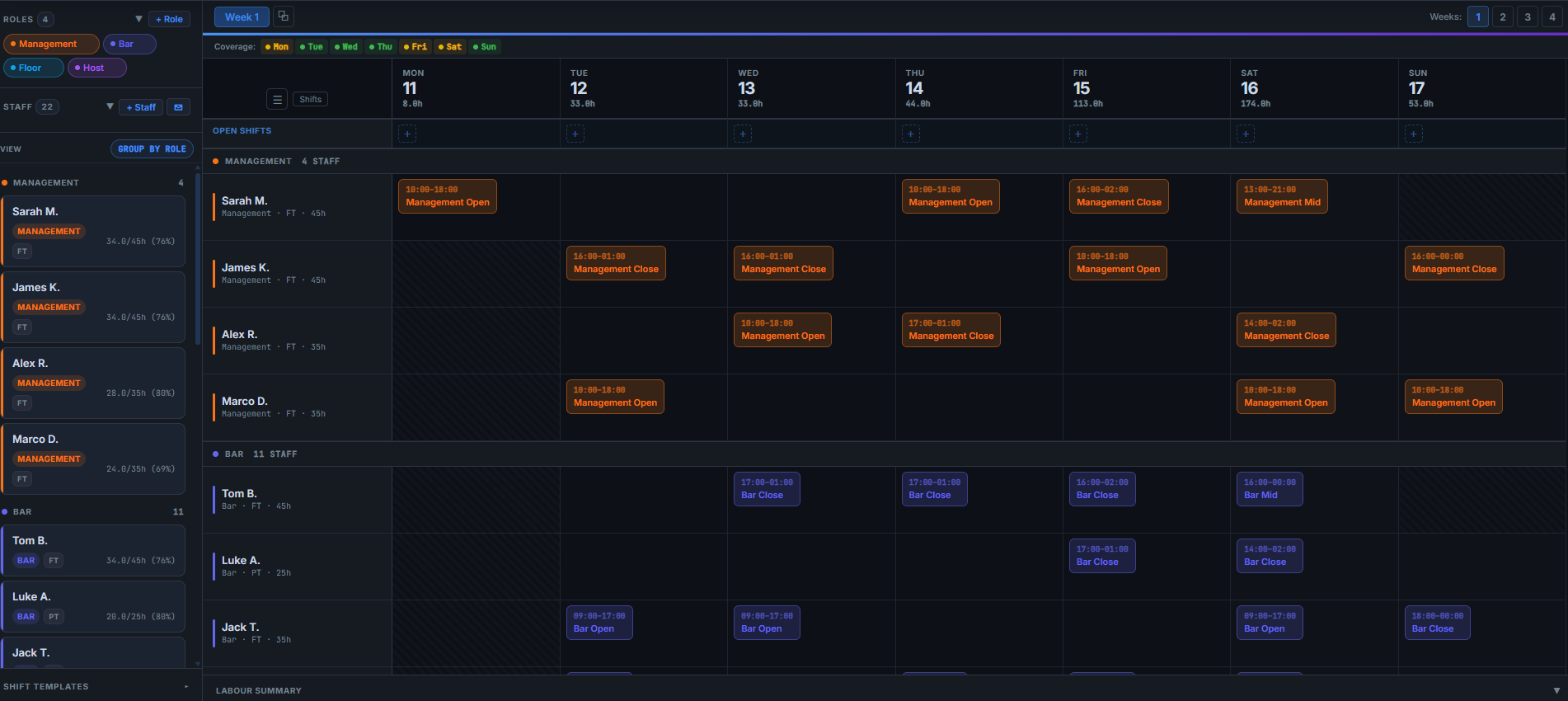The height and width of the screenshot is (701, 1568).
Task: Toggle Thu coverage chip
Action: (381, 47)
